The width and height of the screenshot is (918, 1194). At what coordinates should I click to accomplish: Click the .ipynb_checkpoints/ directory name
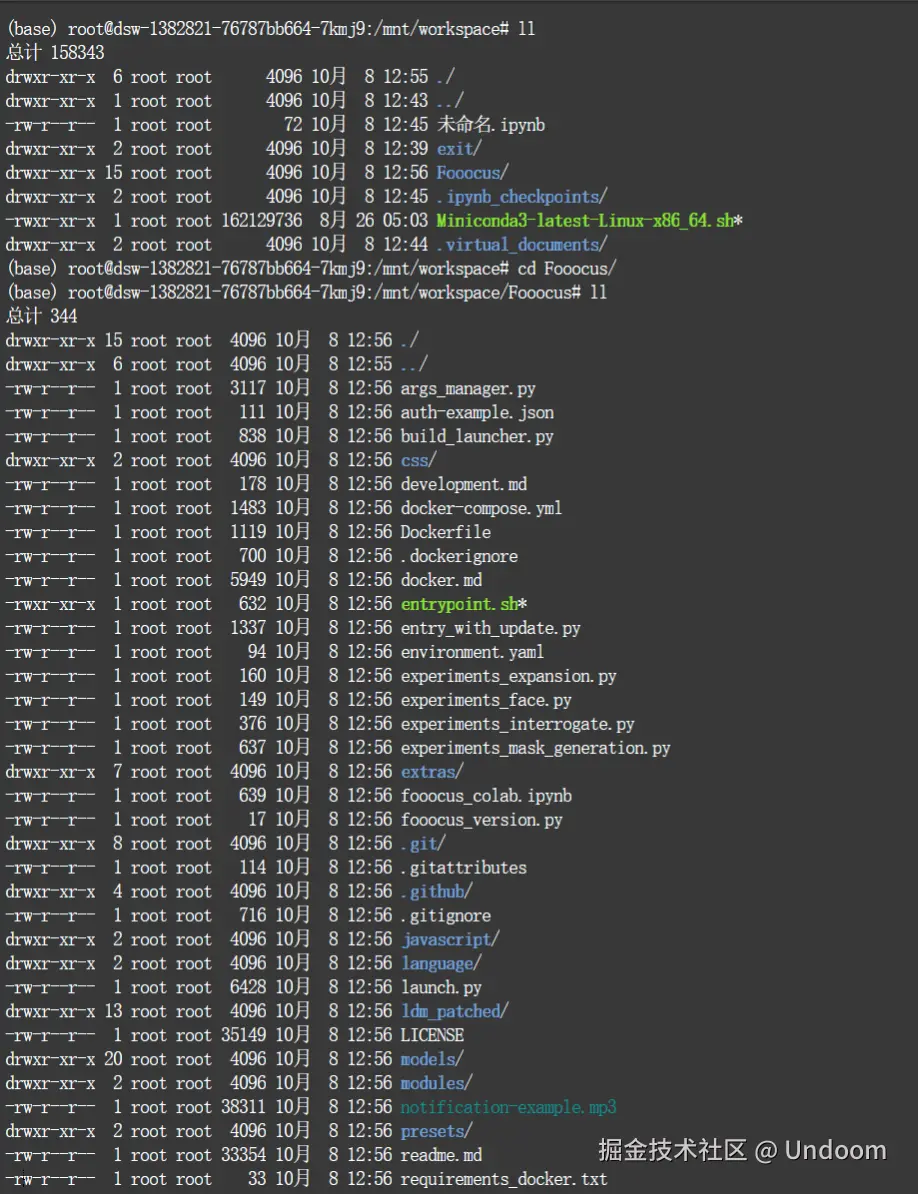(x=521, y=196)
